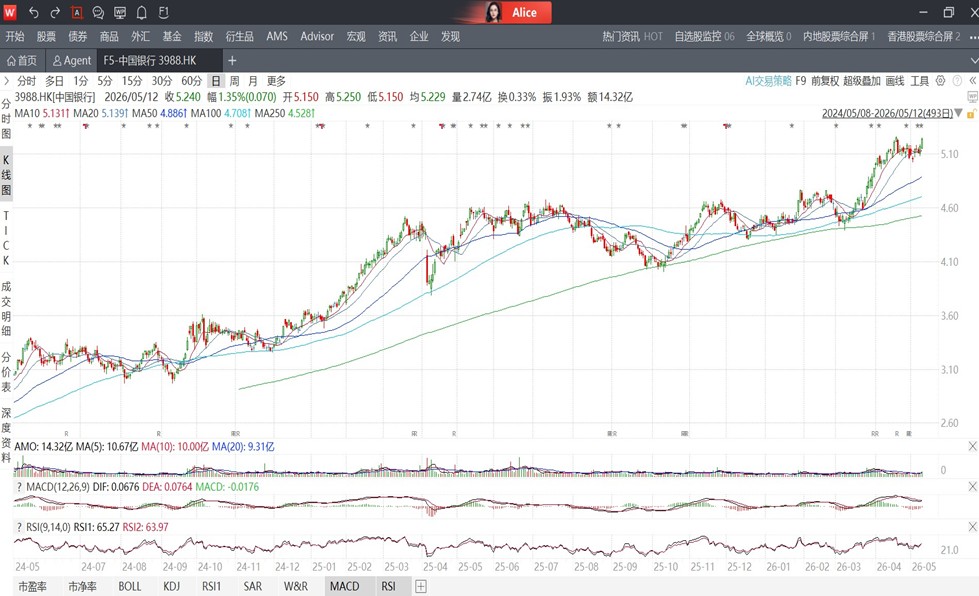979x596 pixels.
Task: Click the F1 help icon
Action: click(164, 12)
